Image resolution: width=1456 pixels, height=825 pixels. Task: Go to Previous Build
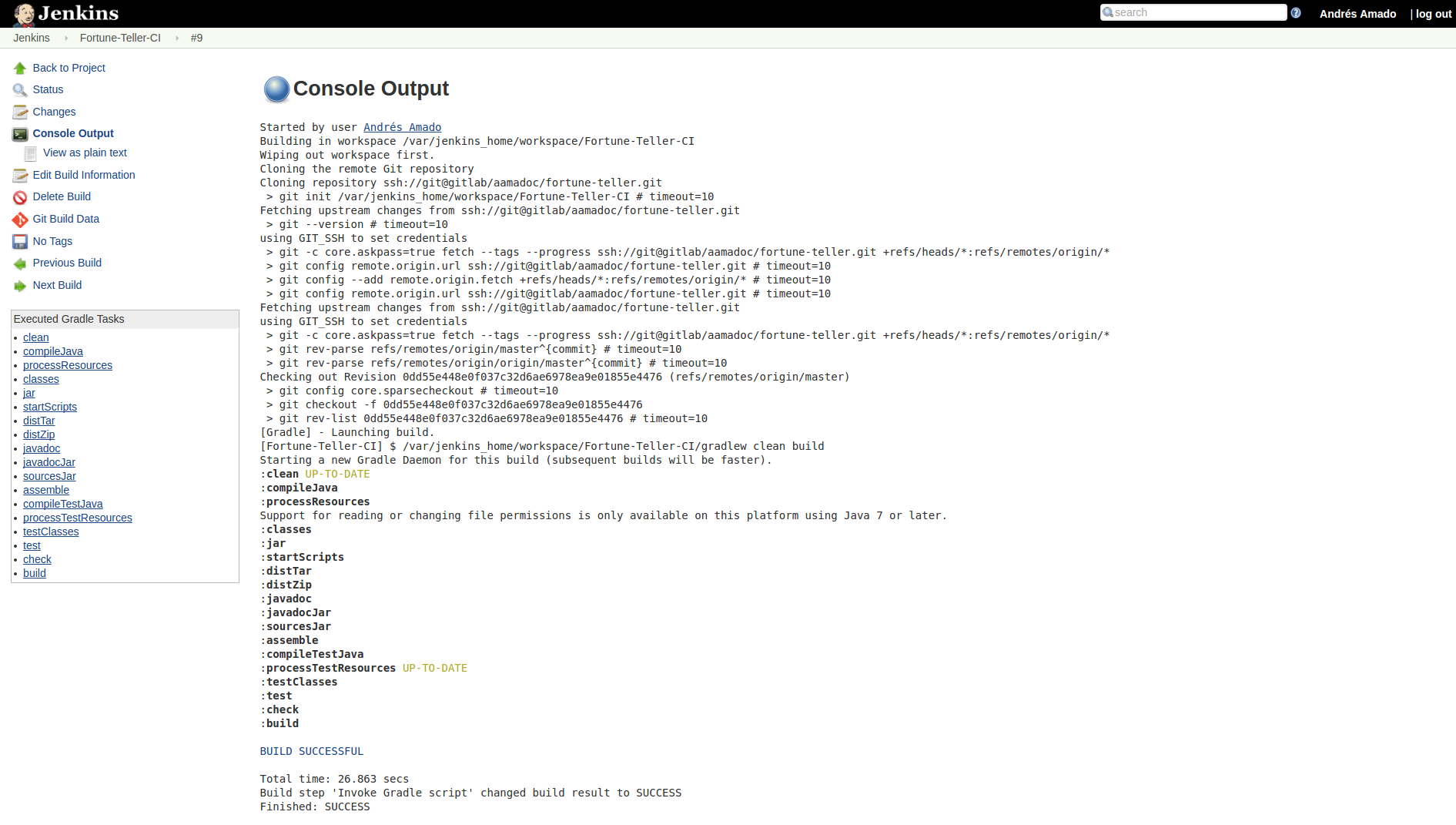pos(67,263)
